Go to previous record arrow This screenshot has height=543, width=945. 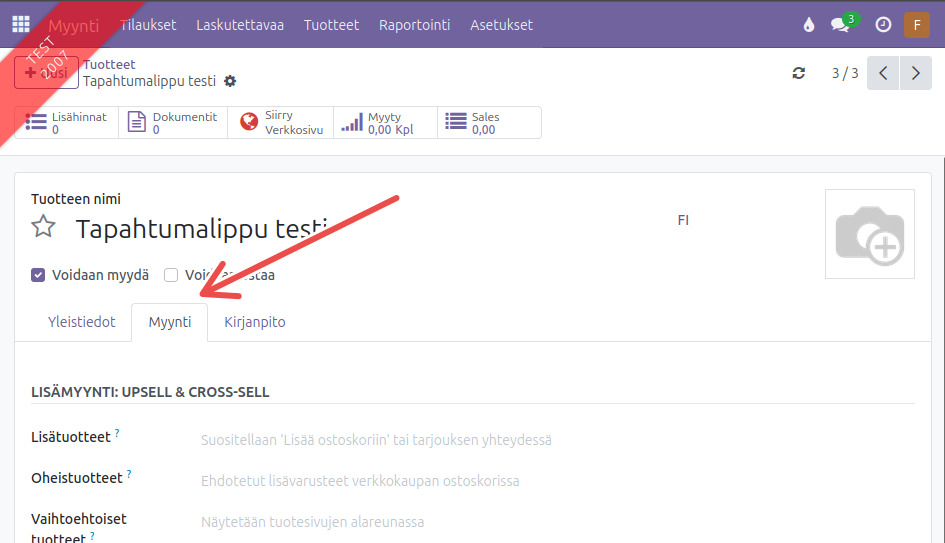pyautogui.click(x=883, y=73)
